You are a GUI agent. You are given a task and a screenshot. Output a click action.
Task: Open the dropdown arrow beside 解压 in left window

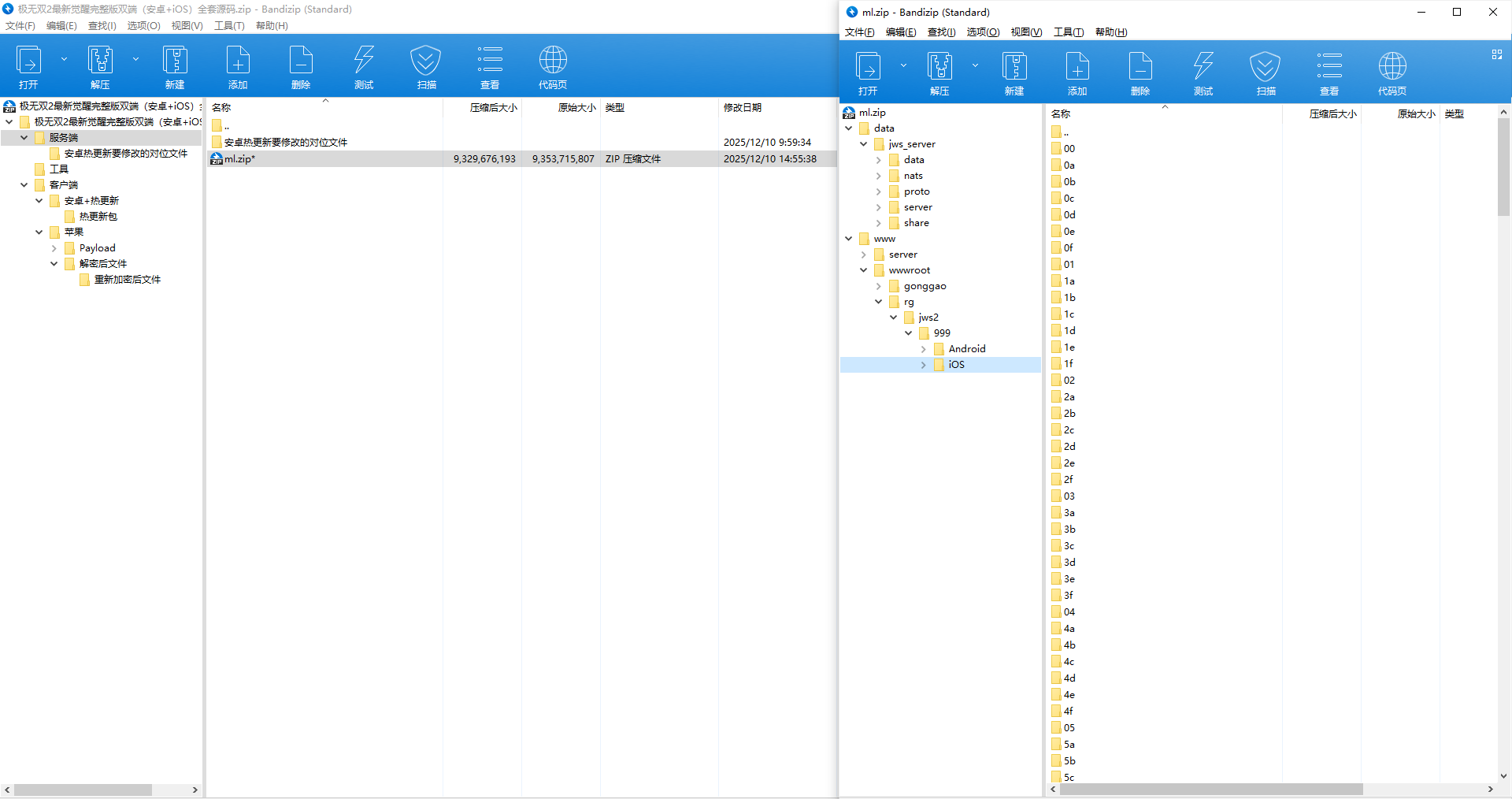[135, 59]
